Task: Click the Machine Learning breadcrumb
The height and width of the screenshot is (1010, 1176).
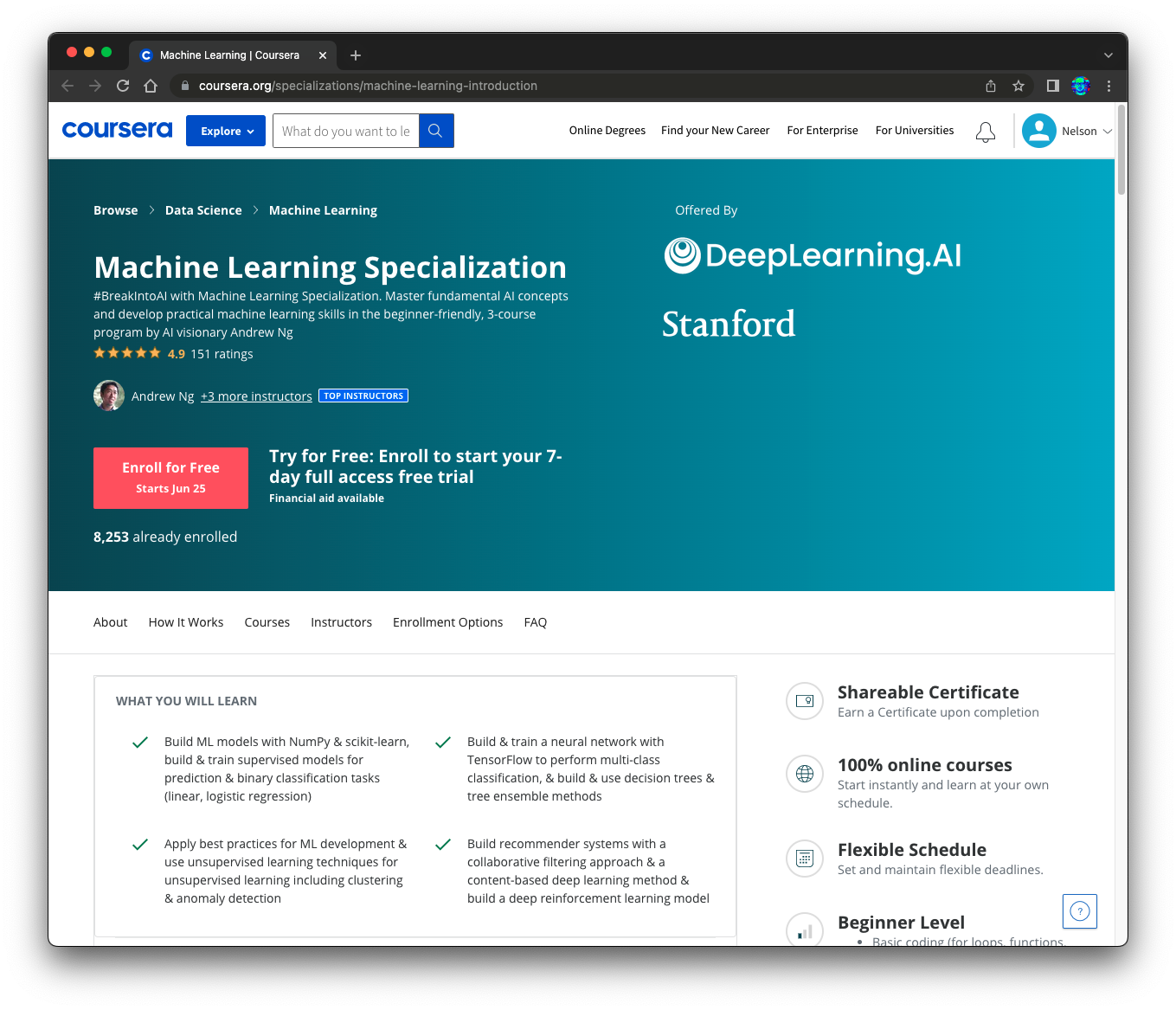Action: (x=323, y=210)
